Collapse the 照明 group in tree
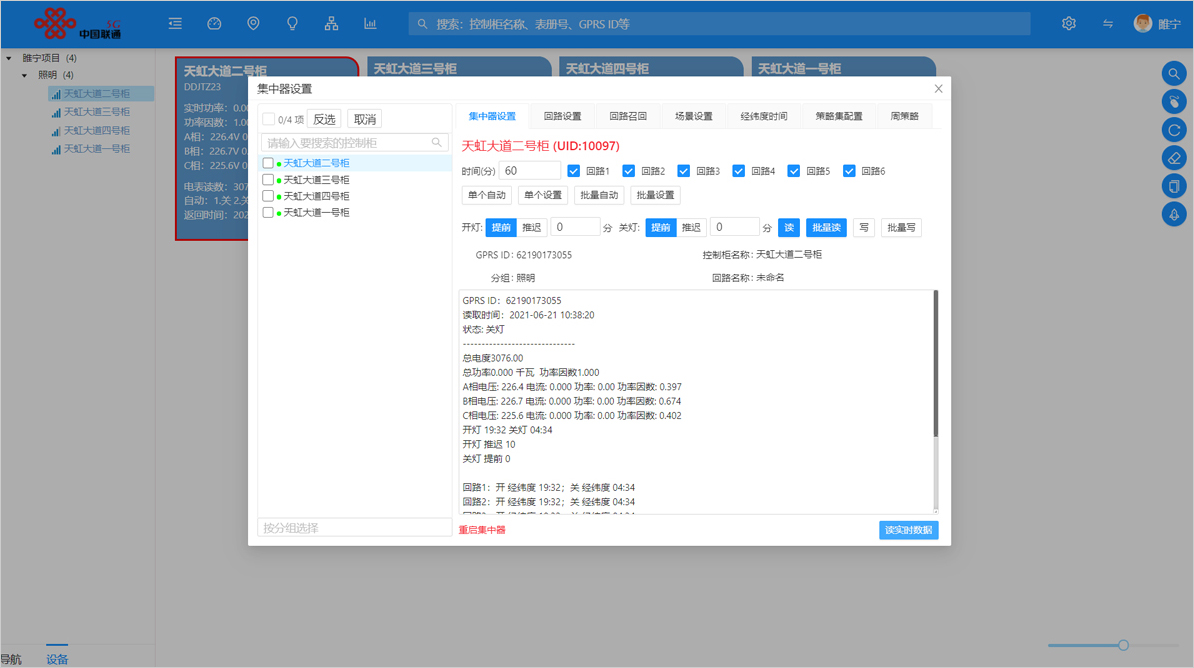The width and height of the screenshot is (1194, 668). (25, 76)
